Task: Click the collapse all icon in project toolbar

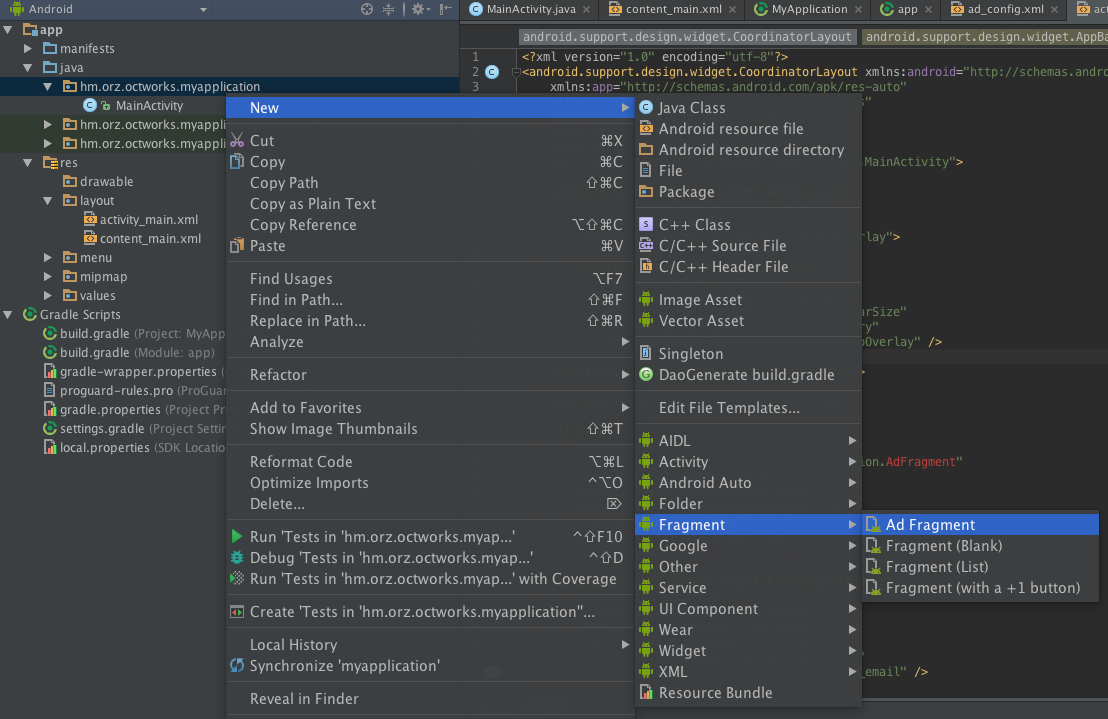Action: click(x=388, y=9)
